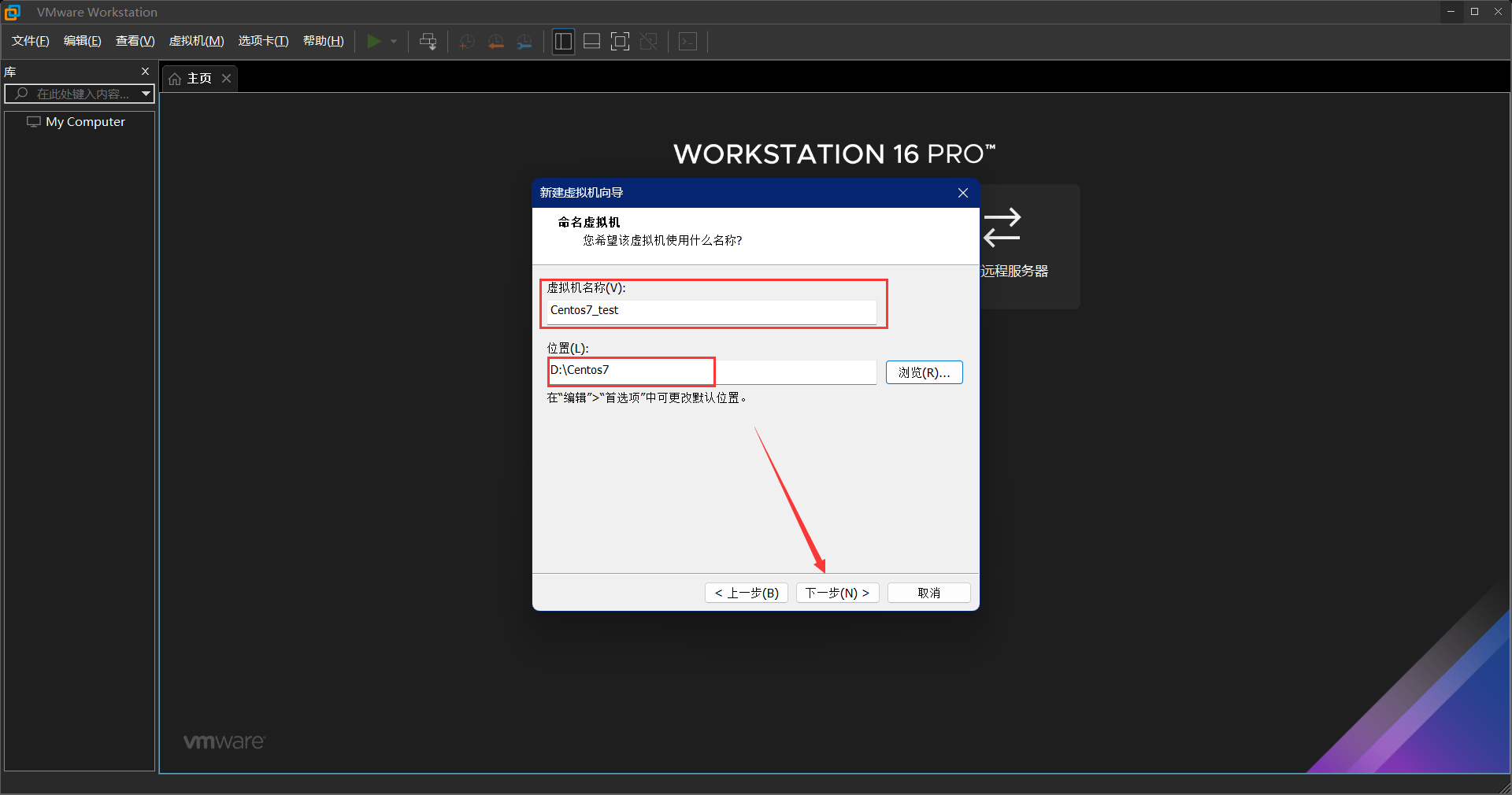Toggle the thumbnail bar view icon
The width and height of the screenshot is (1512, 795).
click(x=592, y=42)
